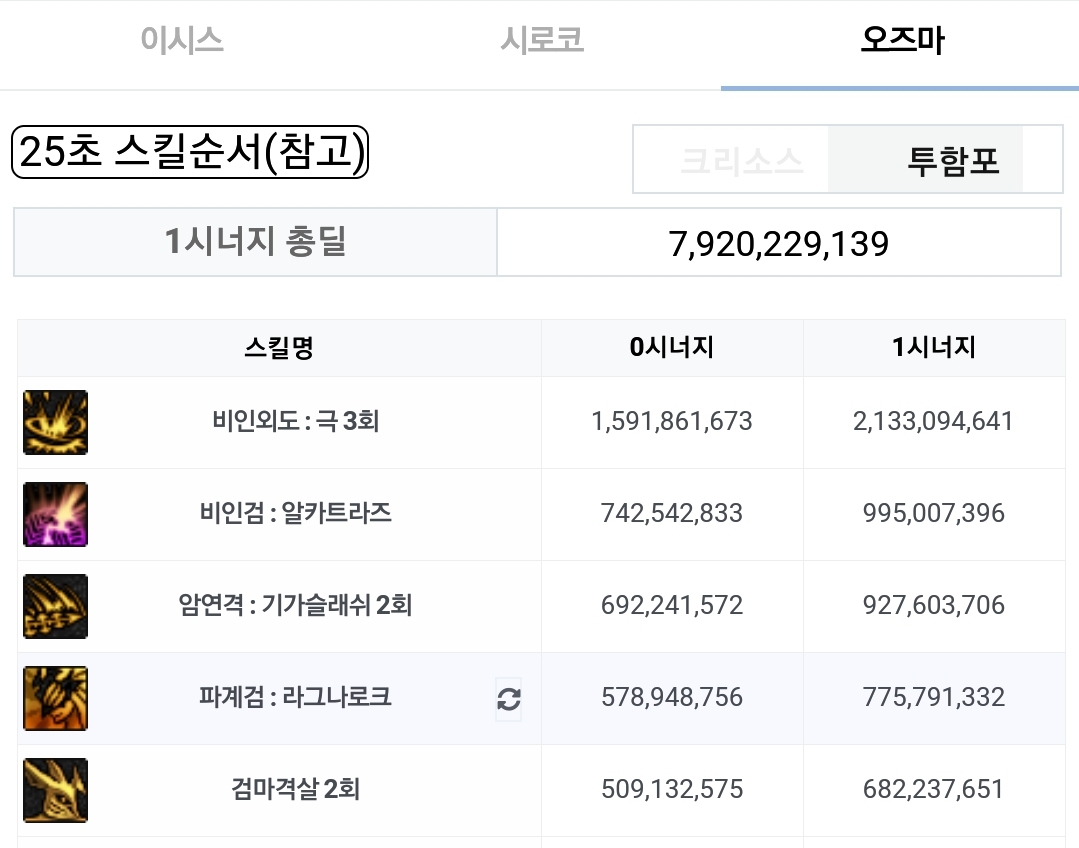Switch to the 이시스 tab
This screenshot has height=848, width=1079.
[x=182, y=40]
